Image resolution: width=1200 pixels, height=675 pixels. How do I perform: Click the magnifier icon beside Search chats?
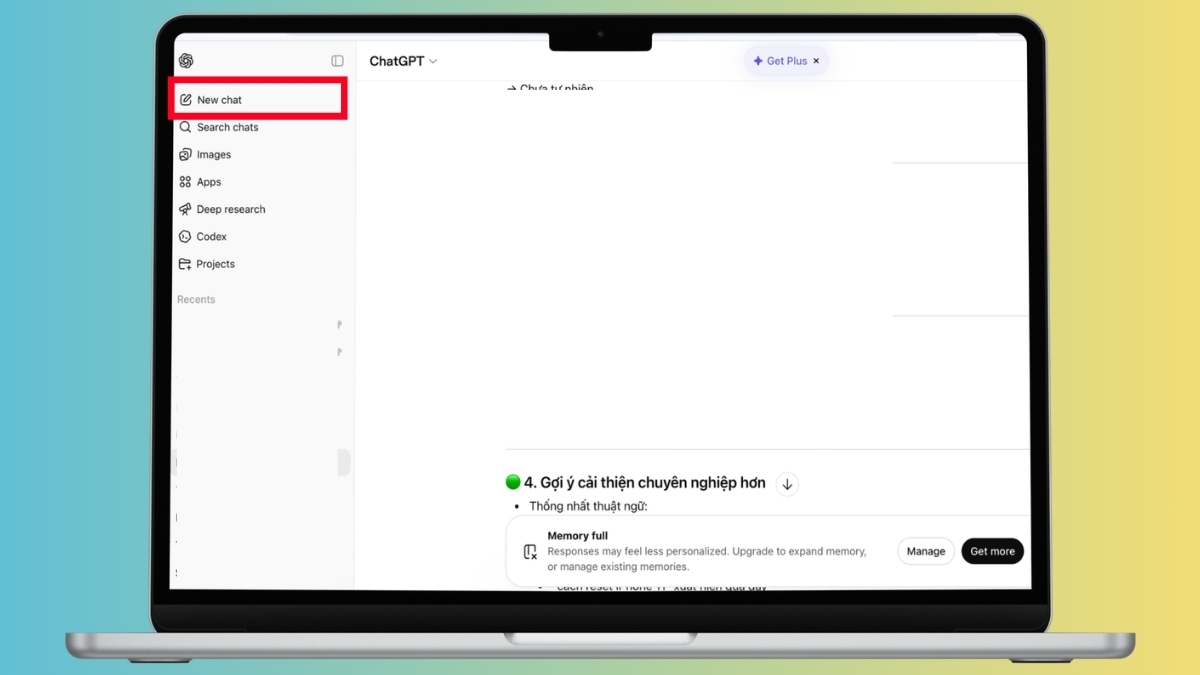pos(185,127)
